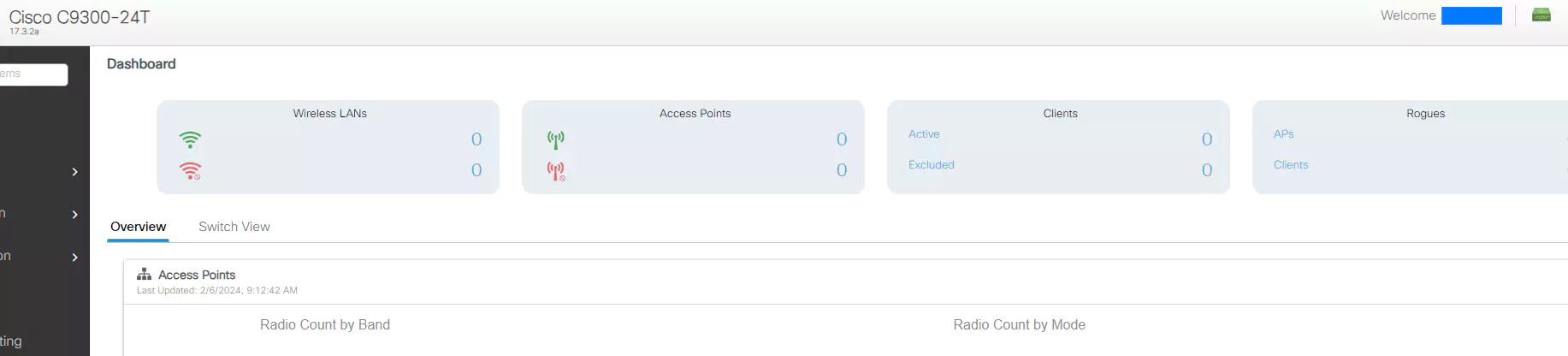Click the enabled Wireless LANs count
The height and width of the screenshot is (356, 1568).
pyautogui.click(x=476, y=139)
